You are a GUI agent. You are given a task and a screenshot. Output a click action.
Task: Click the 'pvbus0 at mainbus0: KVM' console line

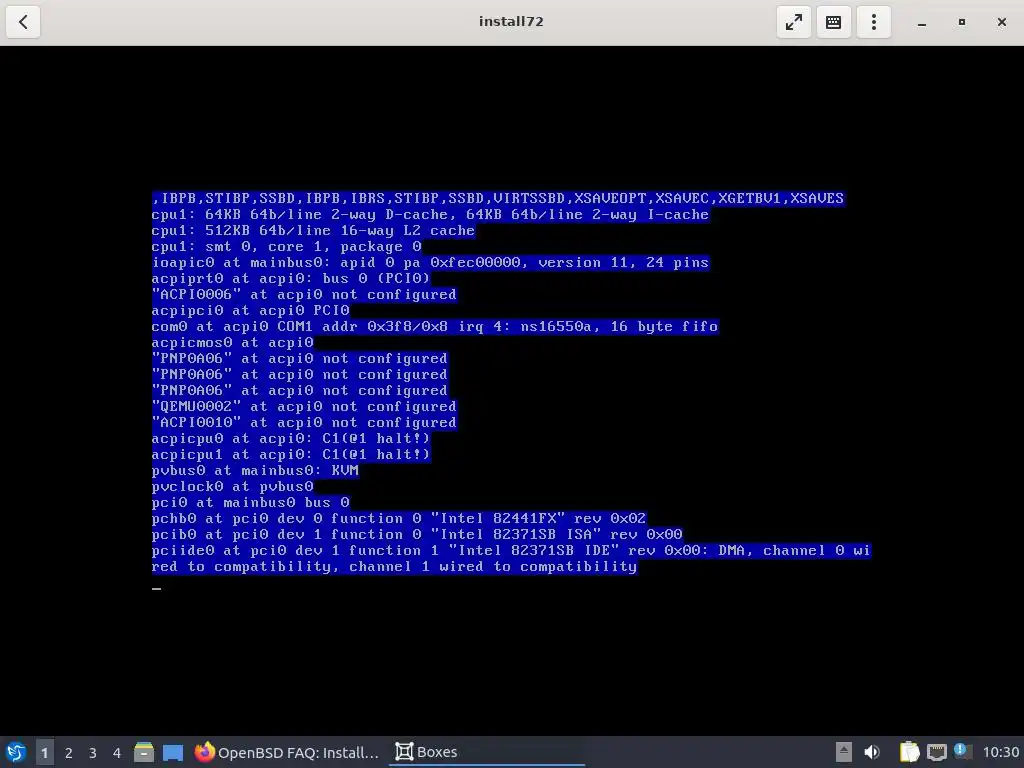click(x=255, y=470)
